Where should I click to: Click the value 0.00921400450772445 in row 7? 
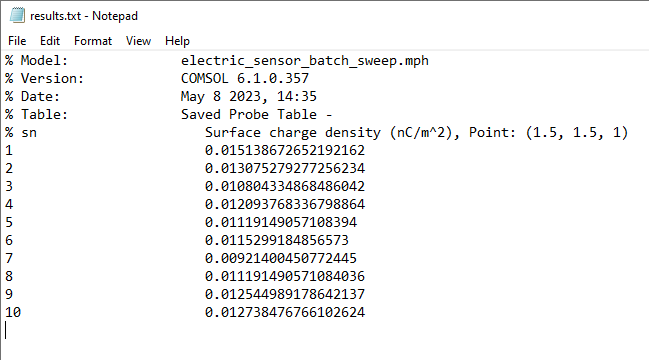pos(281,258)
